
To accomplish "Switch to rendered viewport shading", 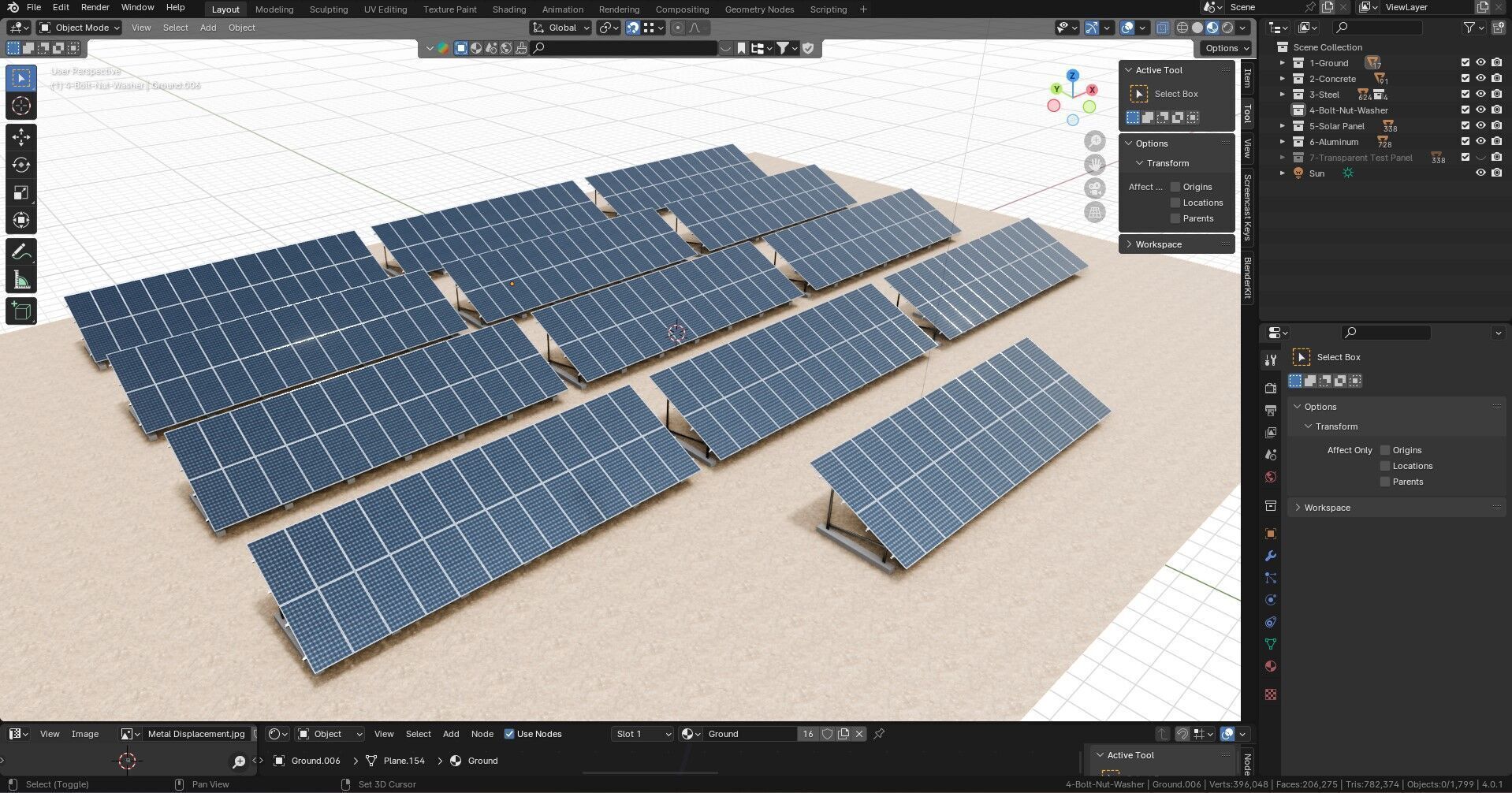I will pos(1227,28).
